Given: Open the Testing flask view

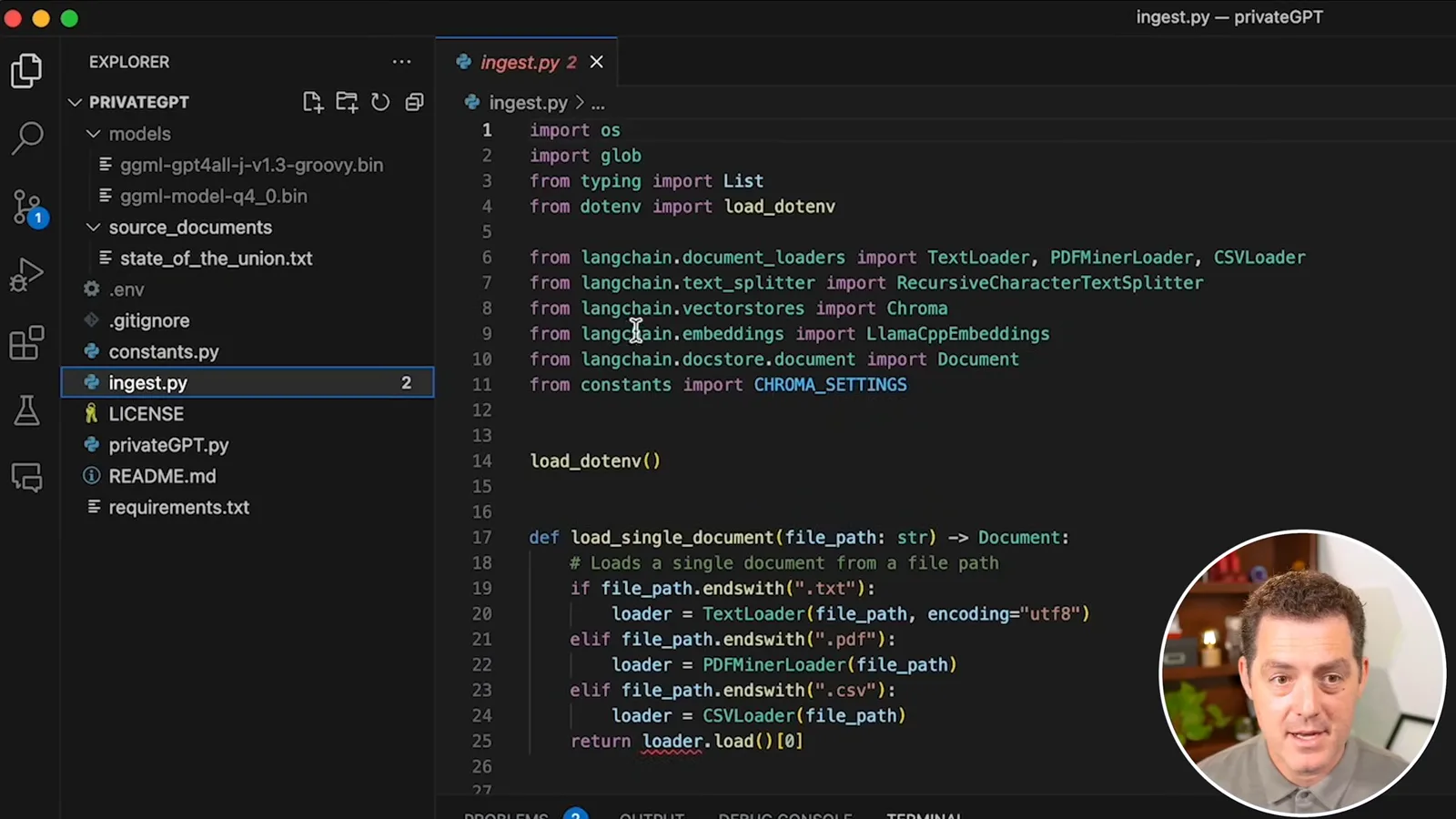Looking at the screenshot, I should pyautogui.click(x=26, y=410).
